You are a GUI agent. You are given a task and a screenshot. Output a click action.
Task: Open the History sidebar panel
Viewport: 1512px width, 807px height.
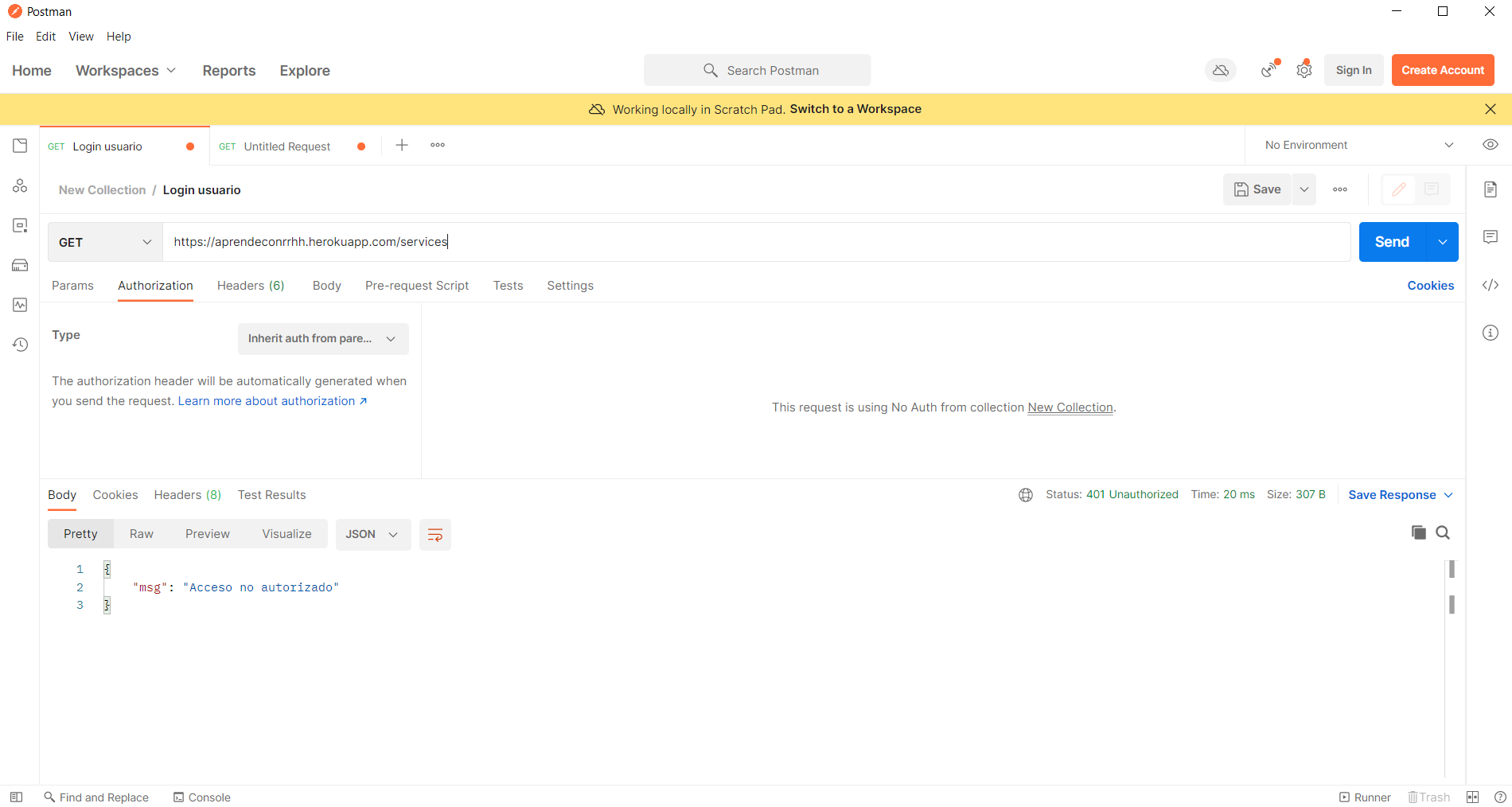click(20, 345)
